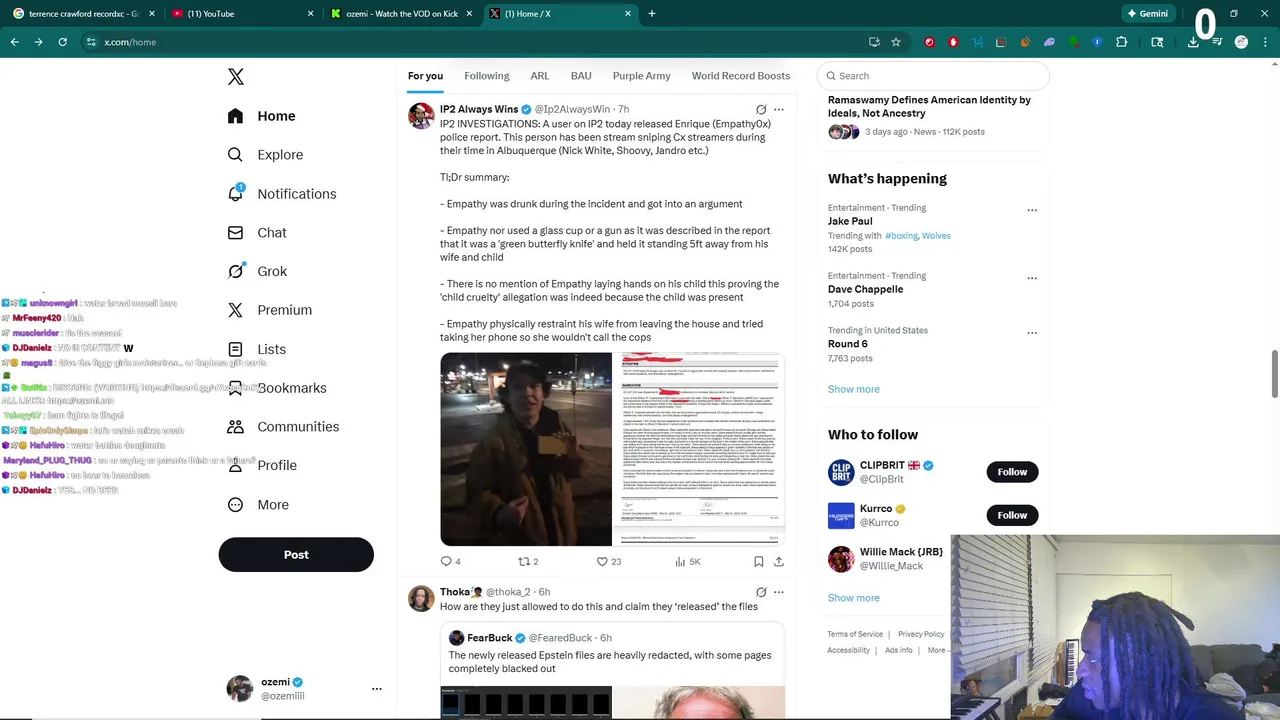Open the Terms of Service link

[x=855, y=634]
